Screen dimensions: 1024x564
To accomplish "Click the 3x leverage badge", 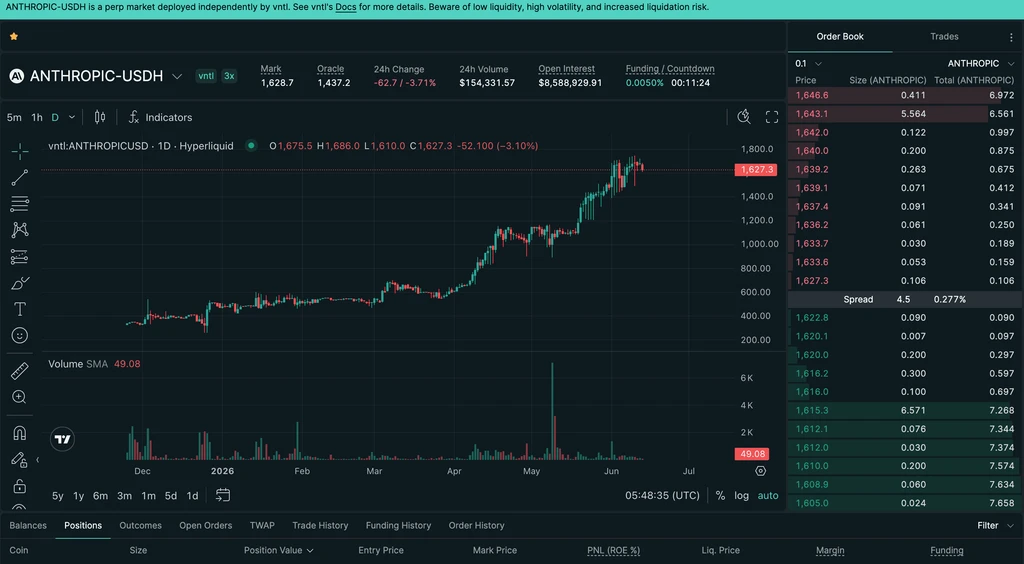I will pyautogui.click(x=229, y=76).
